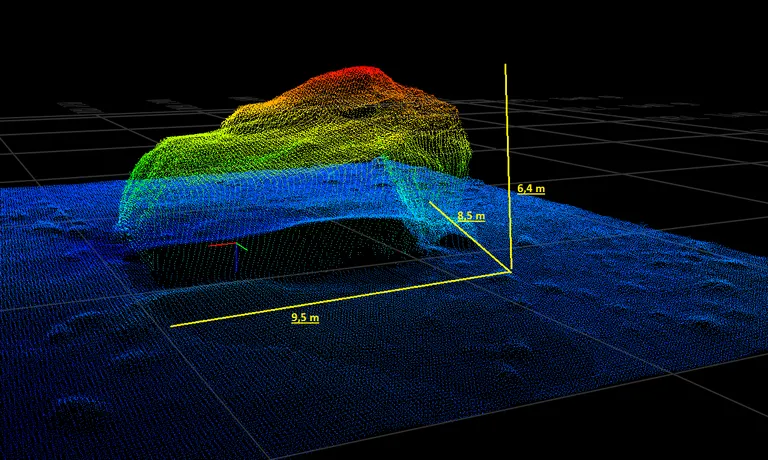The width and height of the screenshot is (768, 460).
Task: Select the top end of the vertical yellow line
Action: tap(506, 65)
